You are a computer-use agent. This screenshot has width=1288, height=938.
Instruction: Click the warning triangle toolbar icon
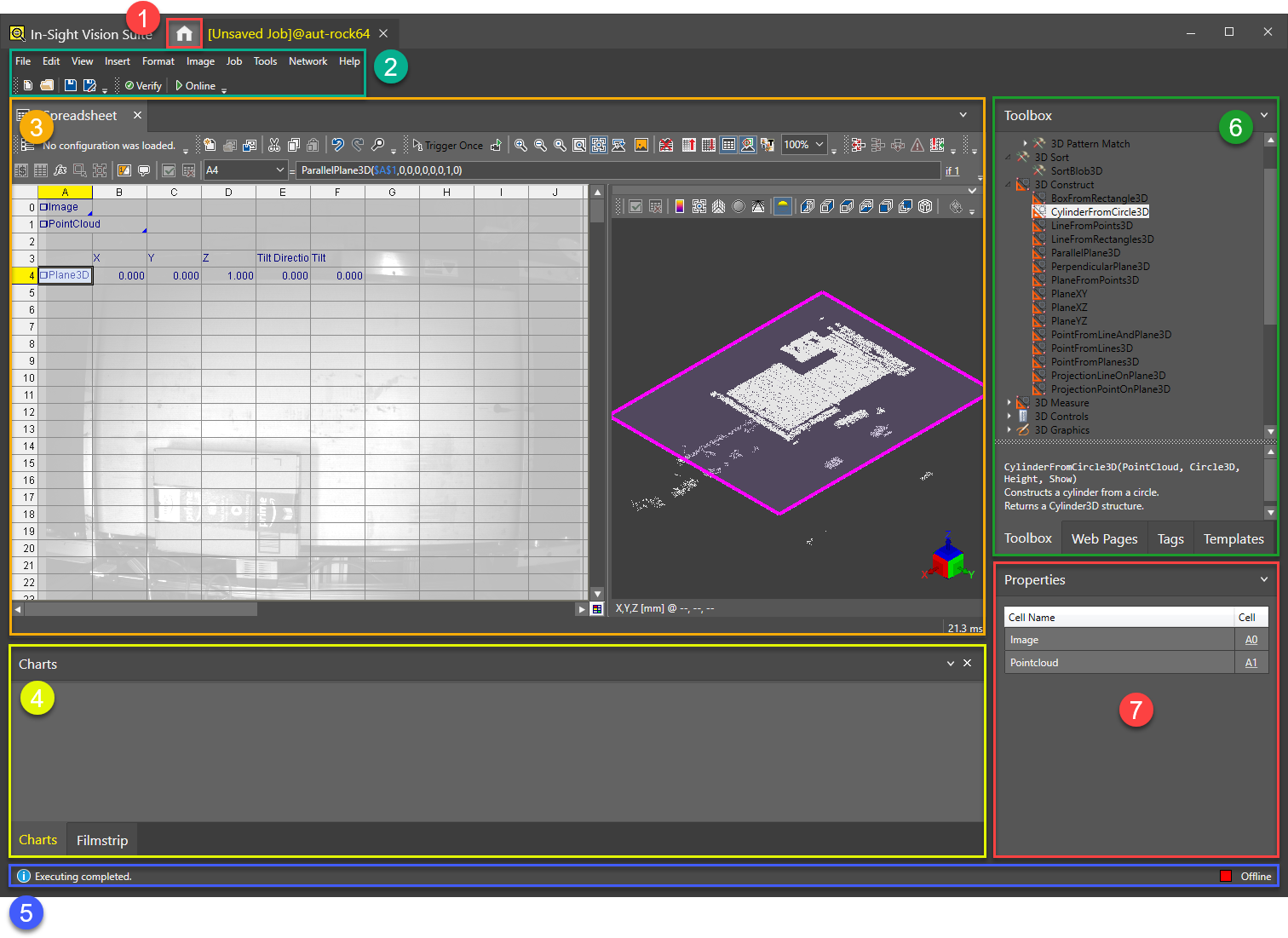pos(917,145)
